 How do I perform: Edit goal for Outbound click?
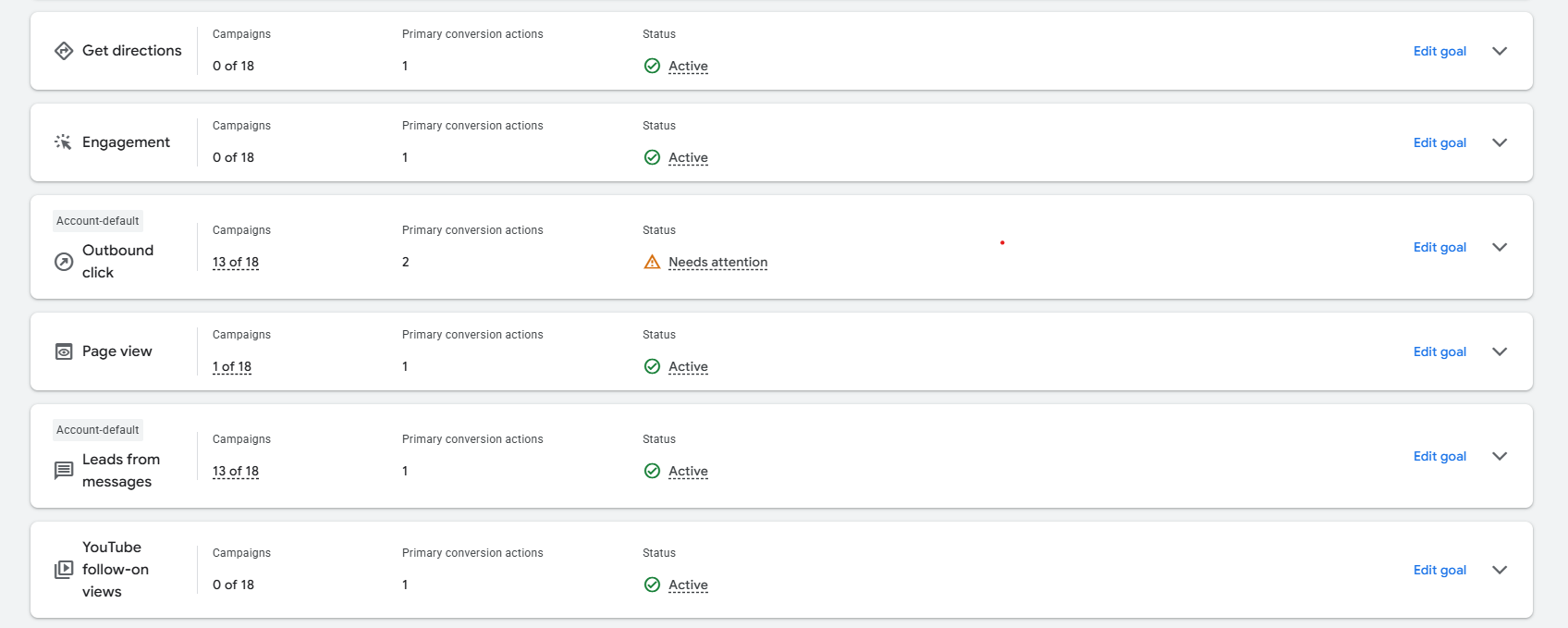click(1439, 247)
